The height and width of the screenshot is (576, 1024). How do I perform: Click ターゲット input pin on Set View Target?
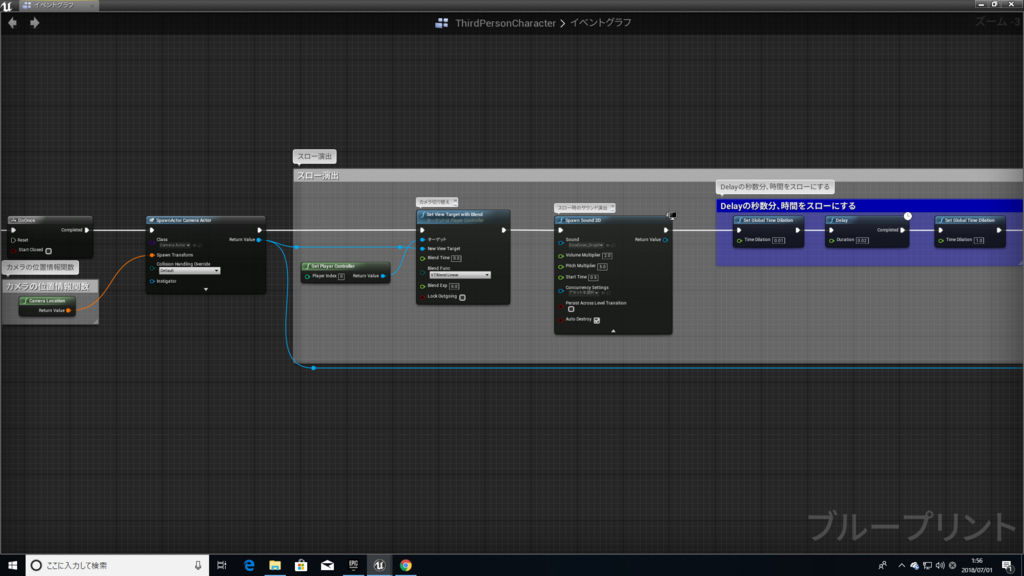tap(423, 240)
